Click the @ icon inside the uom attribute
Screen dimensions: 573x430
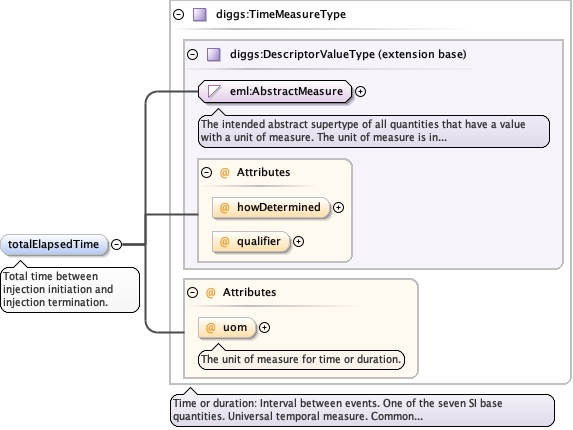pyautogui.click(x=210, y=327)
